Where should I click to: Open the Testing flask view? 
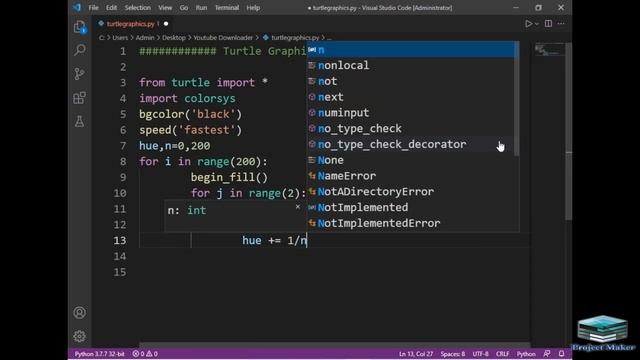coord(80,121)
